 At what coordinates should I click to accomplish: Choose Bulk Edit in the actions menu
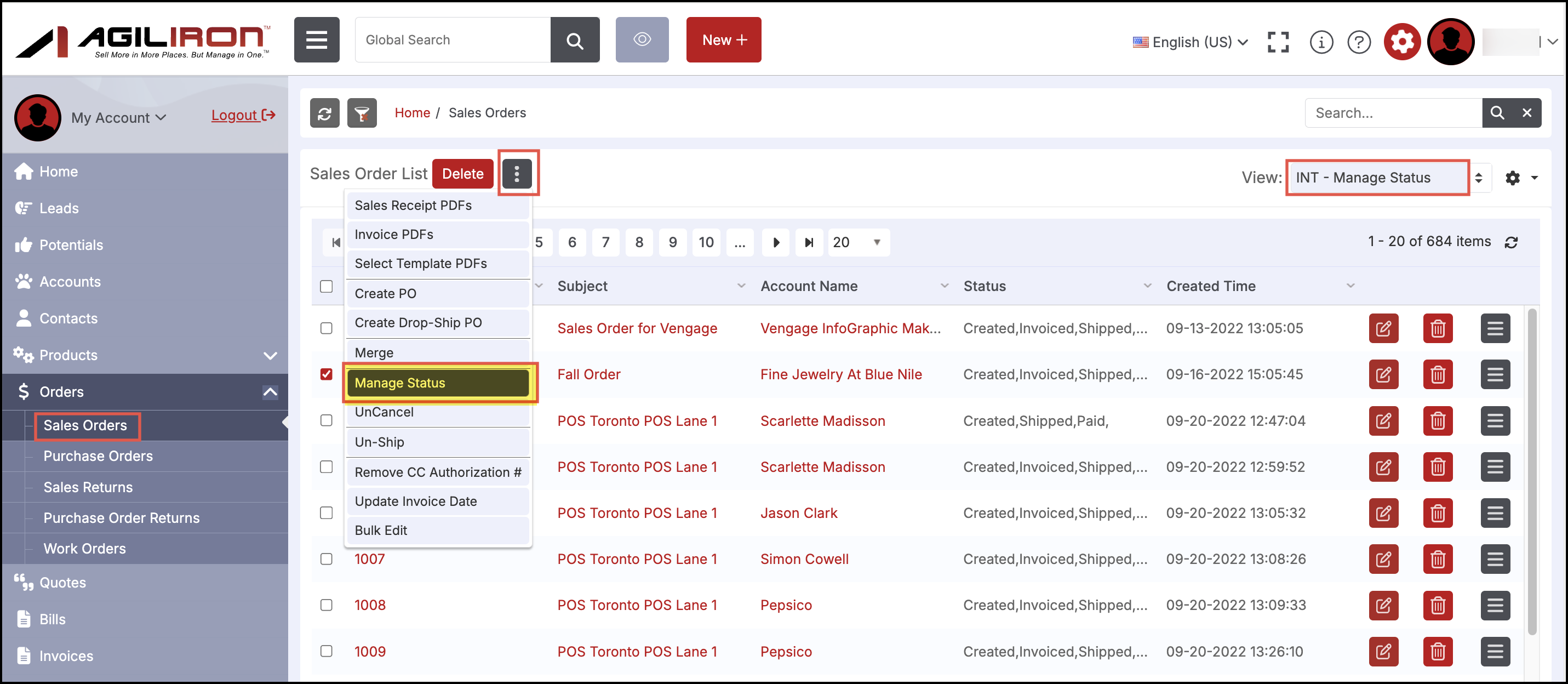(438, 530)
